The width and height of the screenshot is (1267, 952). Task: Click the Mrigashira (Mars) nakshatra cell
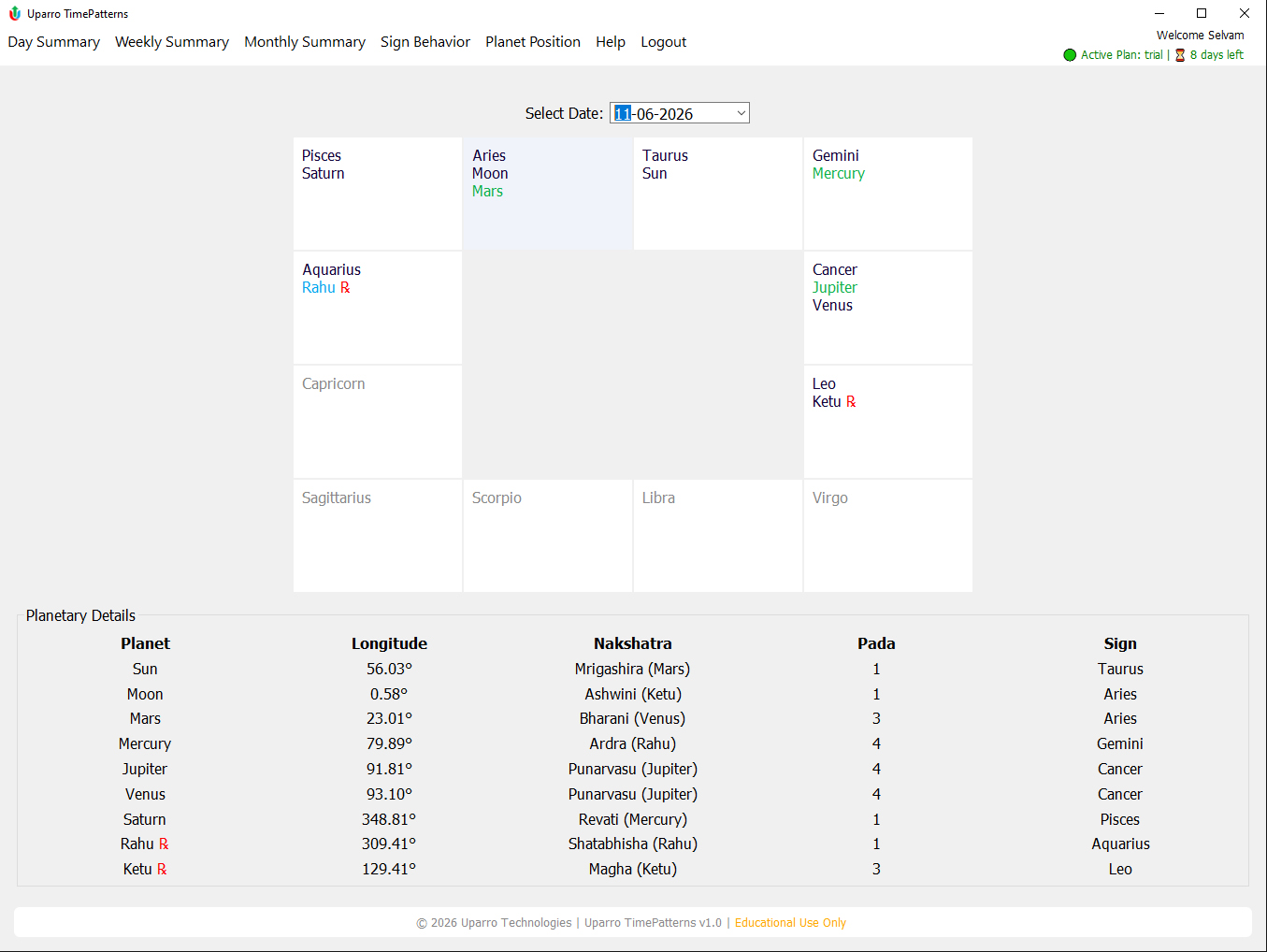coord(633,669)
